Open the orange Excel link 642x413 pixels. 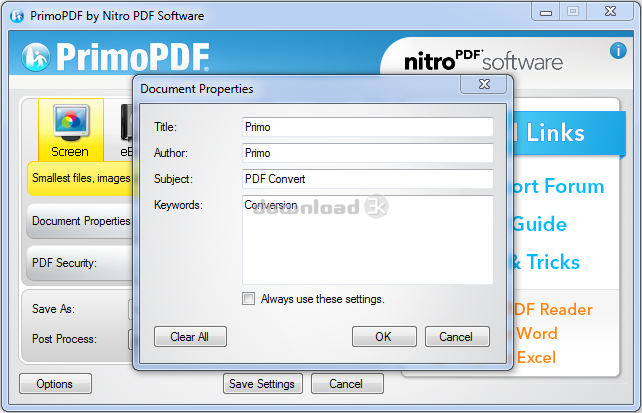click(536, 358)
